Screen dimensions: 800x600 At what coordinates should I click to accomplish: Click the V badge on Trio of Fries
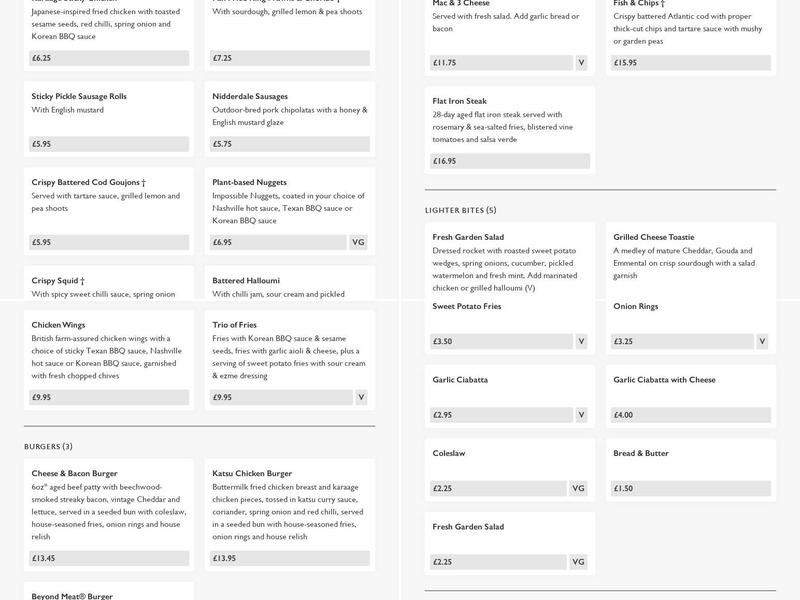coord(361,397)
